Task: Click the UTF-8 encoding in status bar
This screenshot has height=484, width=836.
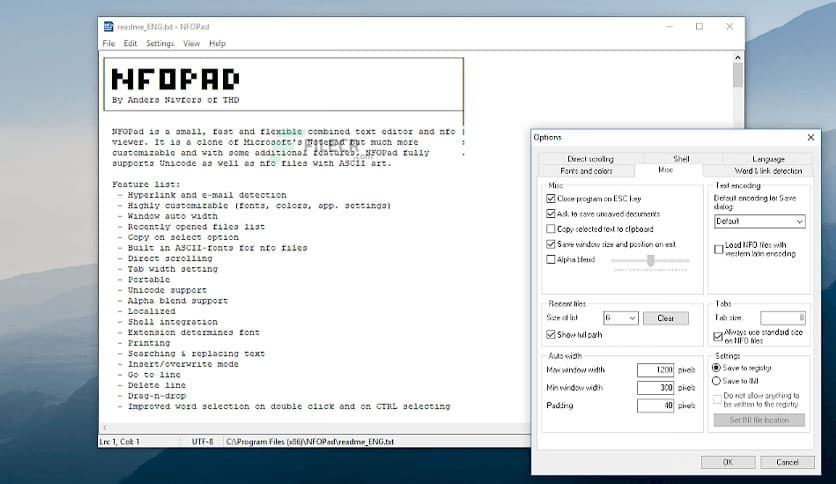Action: tap(203, 442)
